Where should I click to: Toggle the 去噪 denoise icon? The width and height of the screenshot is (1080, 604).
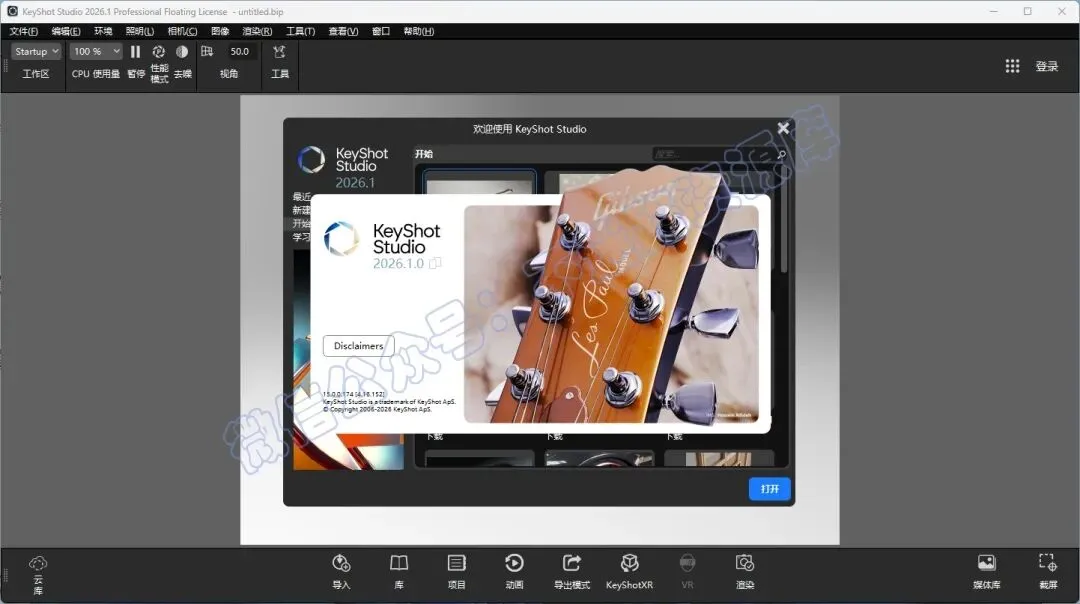point(182,52)
